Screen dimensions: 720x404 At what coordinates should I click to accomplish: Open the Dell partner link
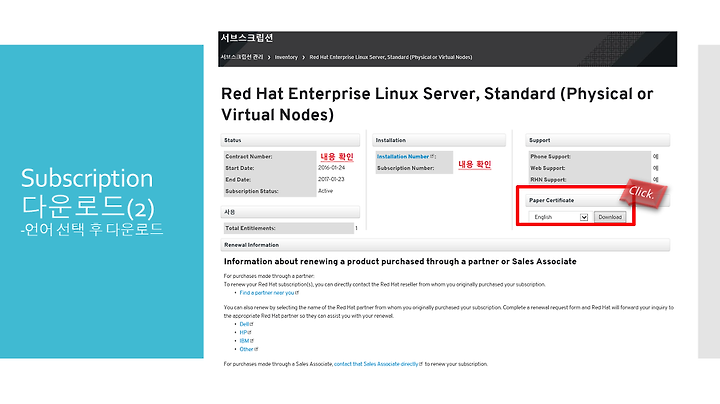coord(244,324)
